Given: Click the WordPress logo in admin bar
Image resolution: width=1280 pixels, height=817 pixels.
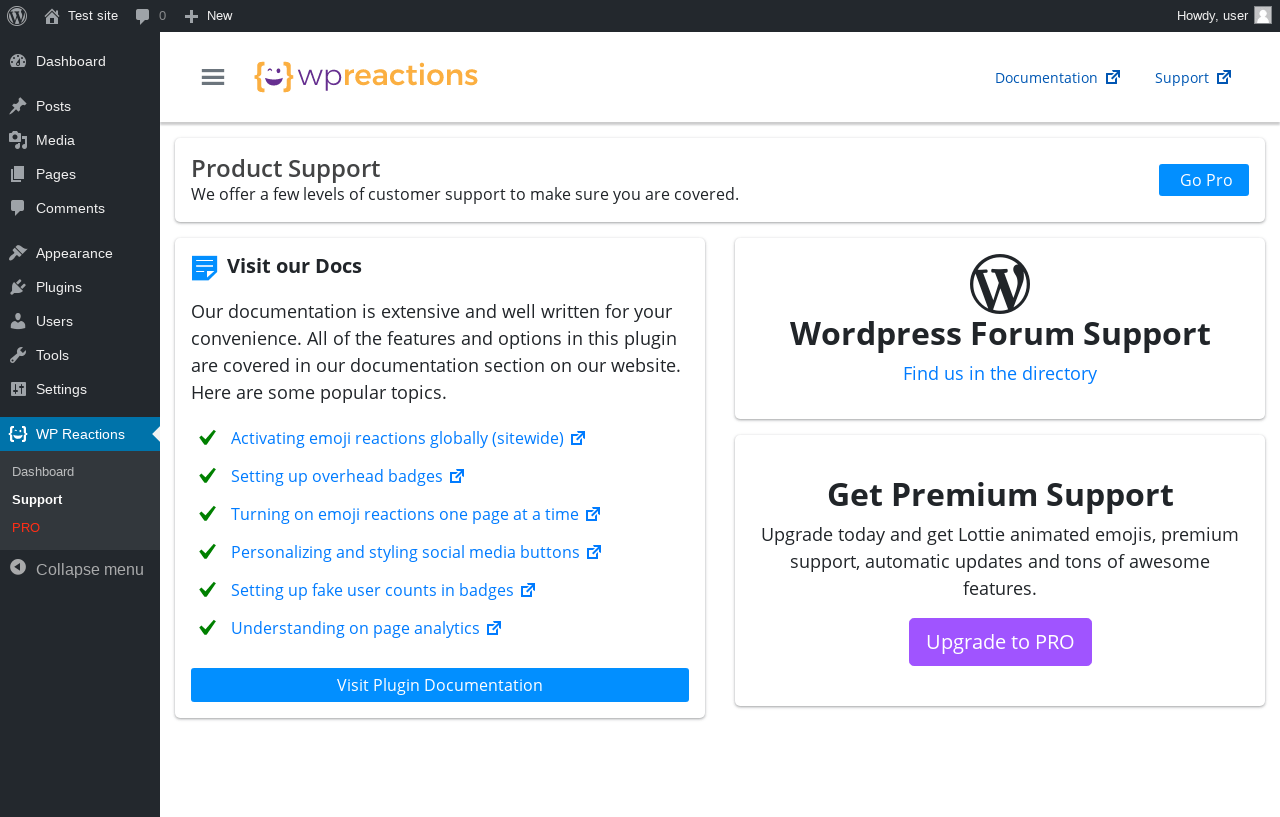Looking at the screenshot, I should pyautogui.click(x=17, y=16).
